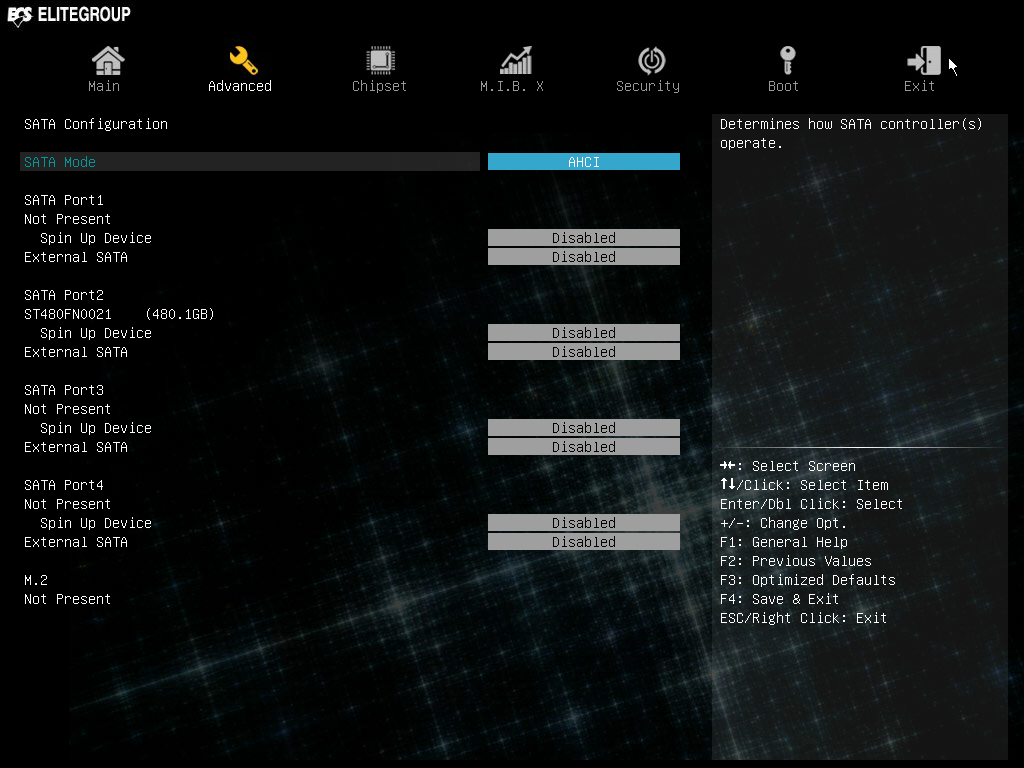
Task: Change SATA Port3 External SATA value
Action: (584, 447)
